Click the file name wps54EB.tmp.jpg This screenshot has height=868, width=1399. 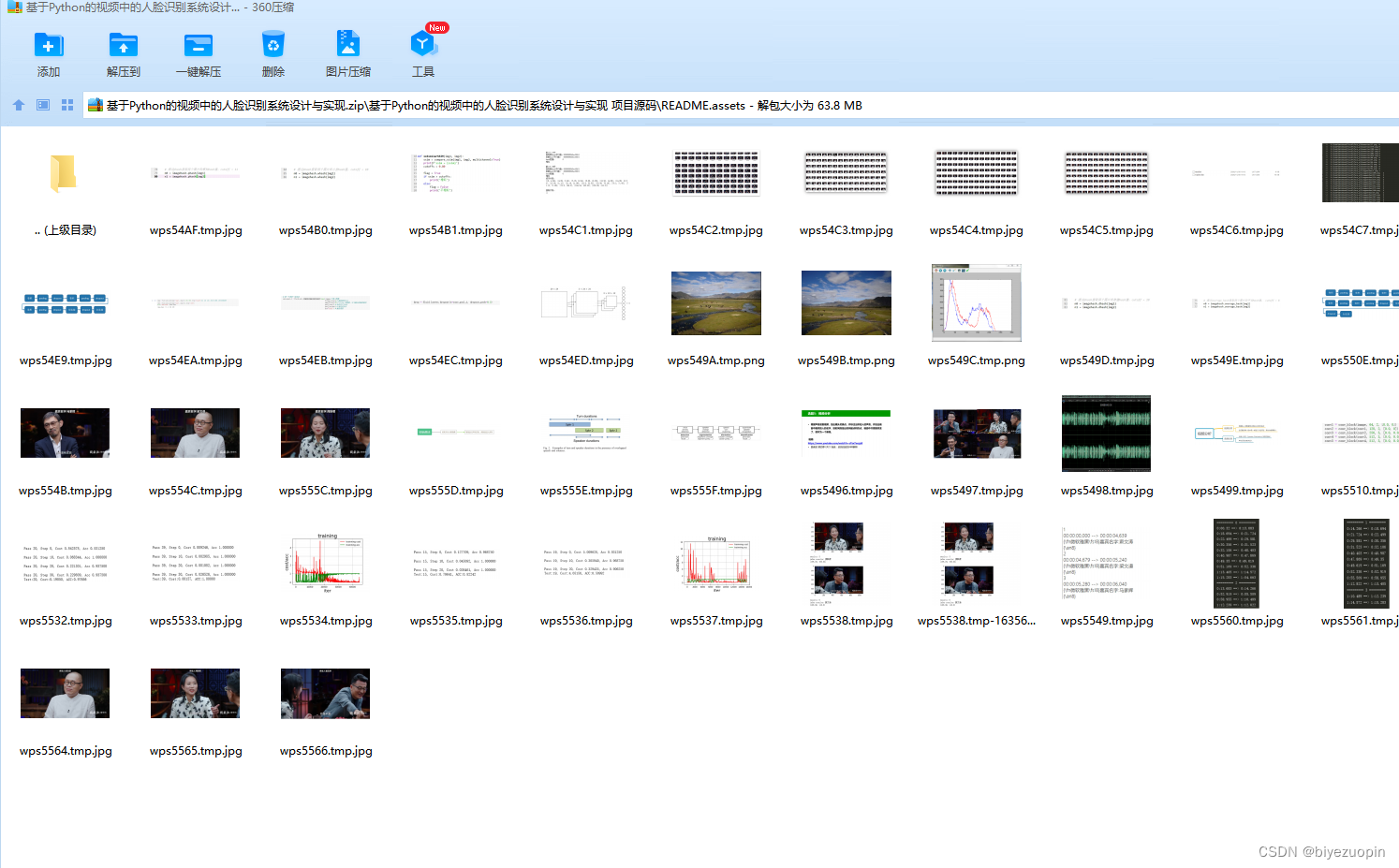pos(326,360)
